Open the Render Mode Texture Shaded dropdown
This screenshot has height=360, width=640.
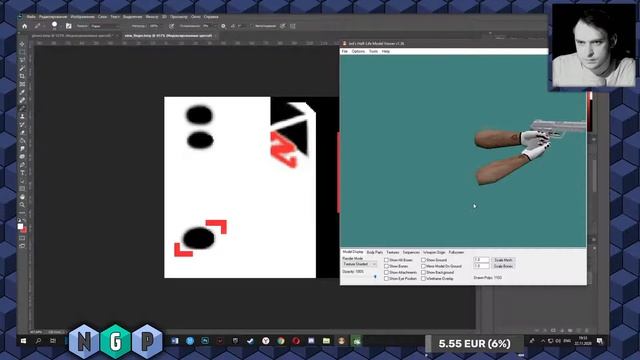(x=360, y=264)
